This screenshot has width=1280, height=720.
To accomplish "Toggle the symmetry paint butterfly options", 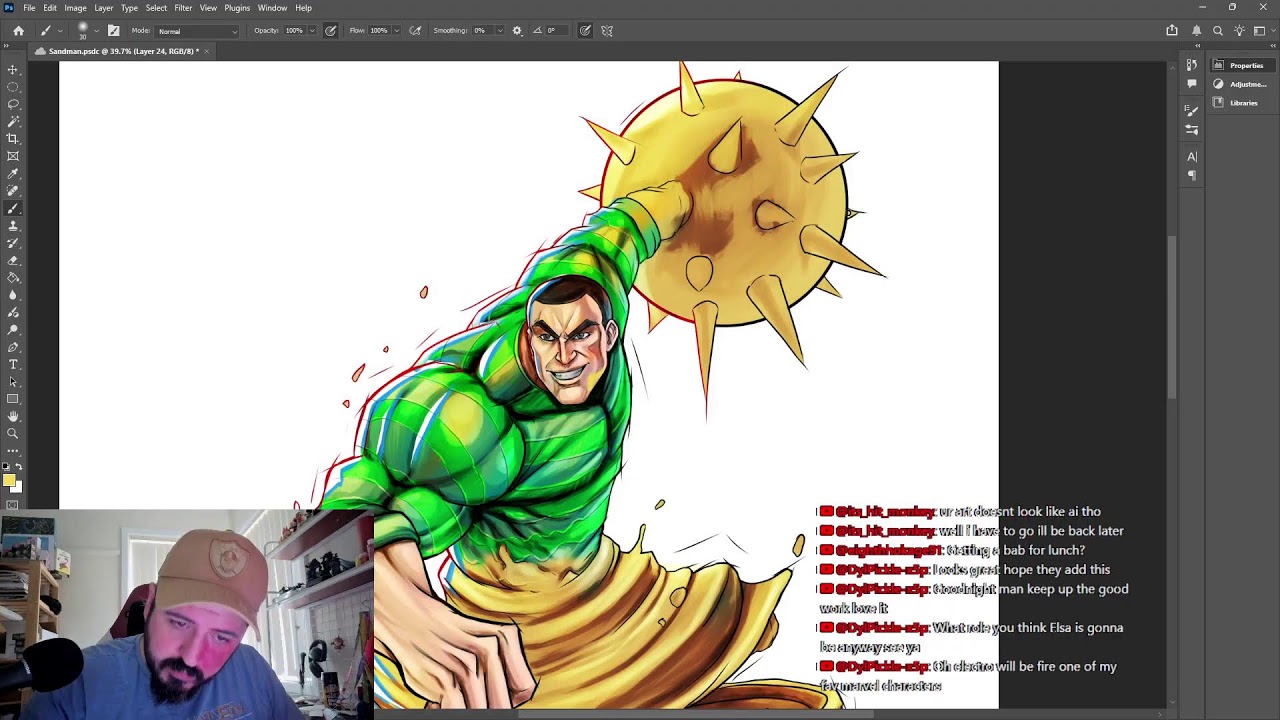I will pos(607,31).
